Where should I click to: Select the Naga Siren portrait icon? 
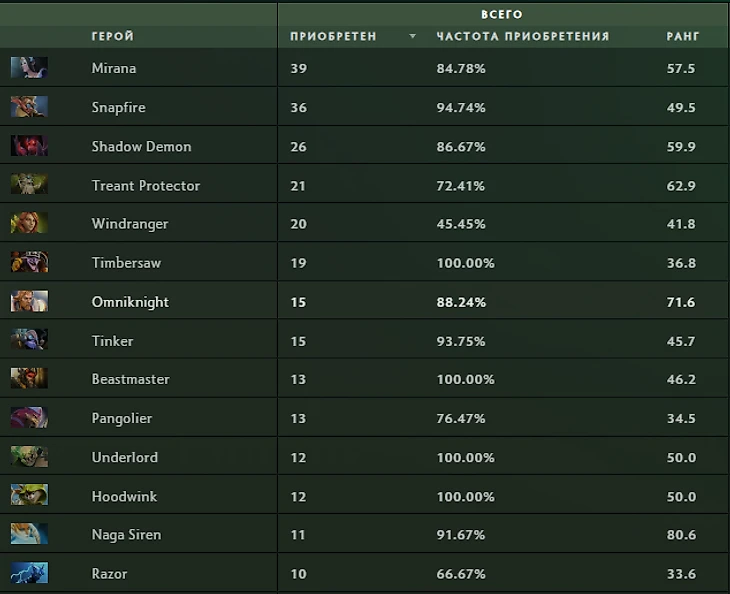(29, 535)
